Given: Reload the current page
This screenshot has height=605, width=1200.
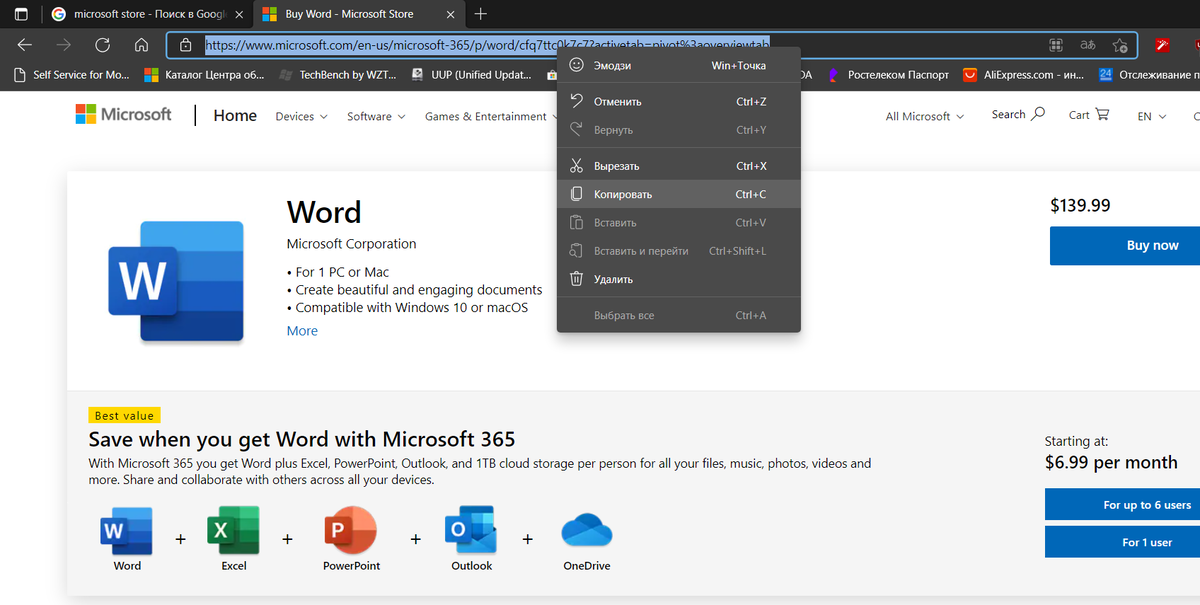Looking at the screenshot, I should (x=102, y=45).
